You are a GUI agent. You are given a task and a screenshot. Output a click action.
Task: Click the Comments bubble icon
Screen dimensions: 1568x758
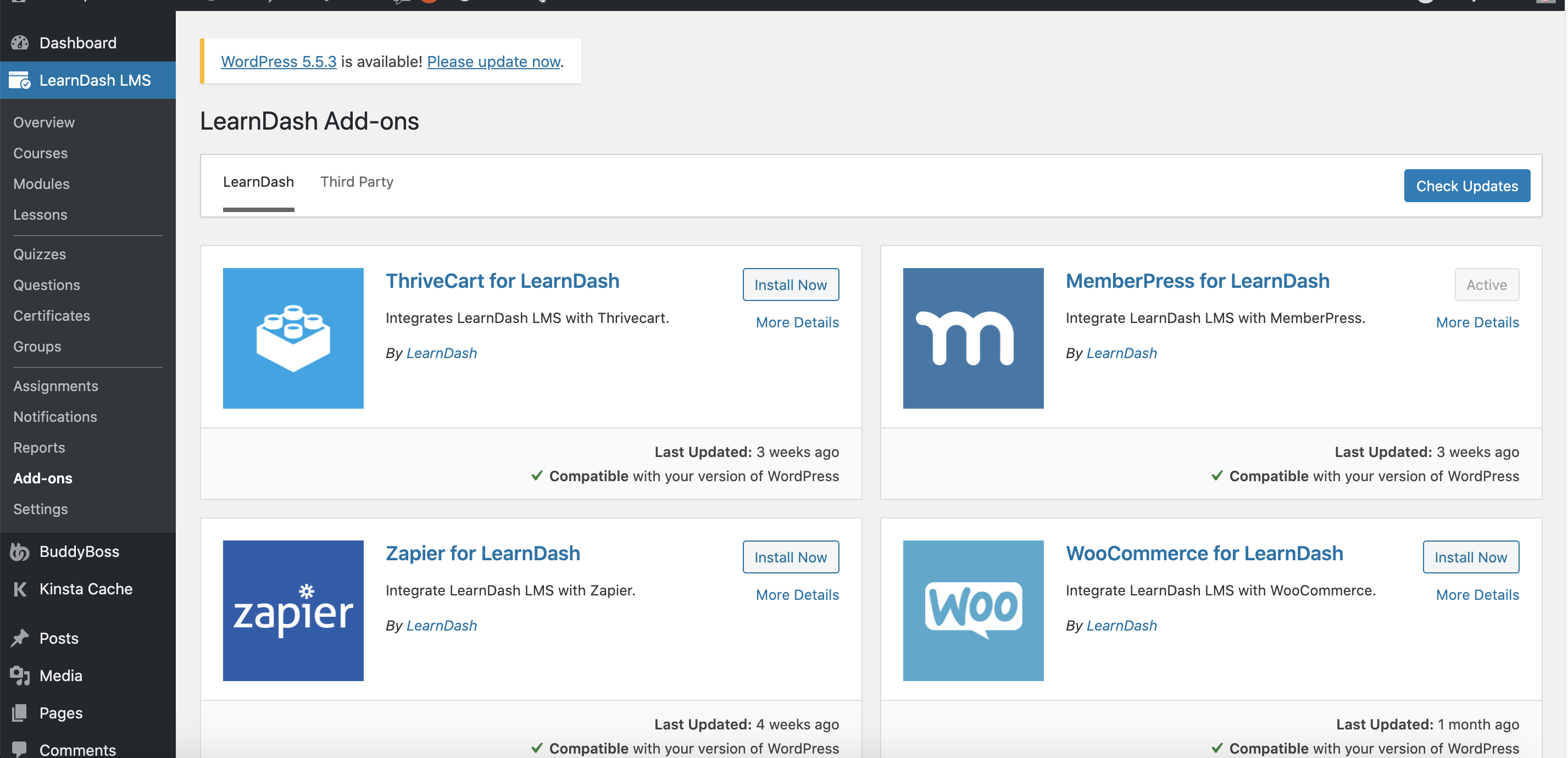coord(19,749)
